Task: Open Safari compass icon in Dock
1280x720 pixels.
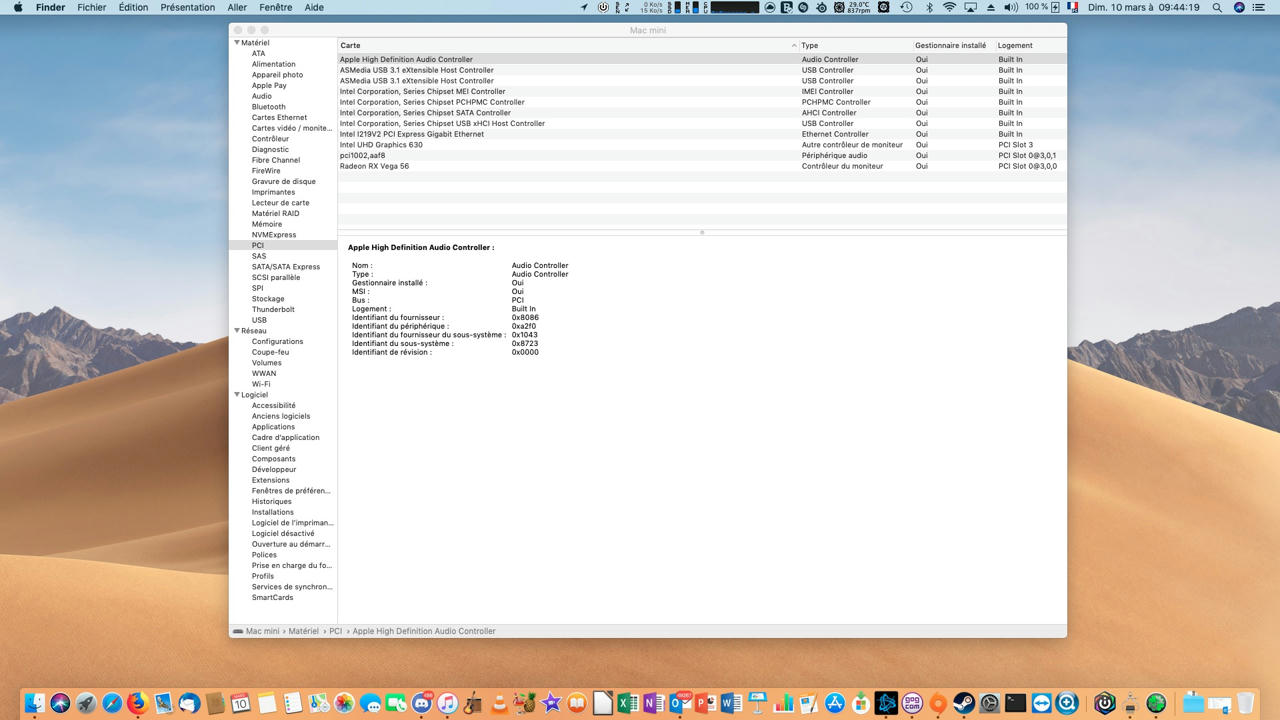Action: 112,703
